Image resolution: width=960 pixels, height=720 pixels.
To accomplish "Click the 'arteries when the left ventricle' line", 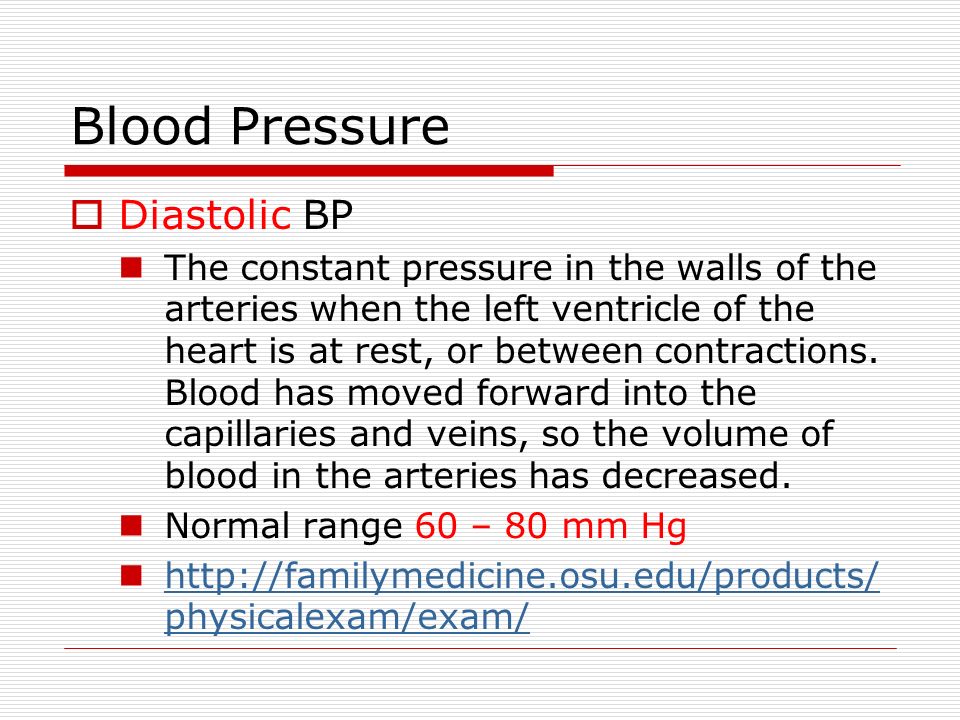I will coord(489,309).
